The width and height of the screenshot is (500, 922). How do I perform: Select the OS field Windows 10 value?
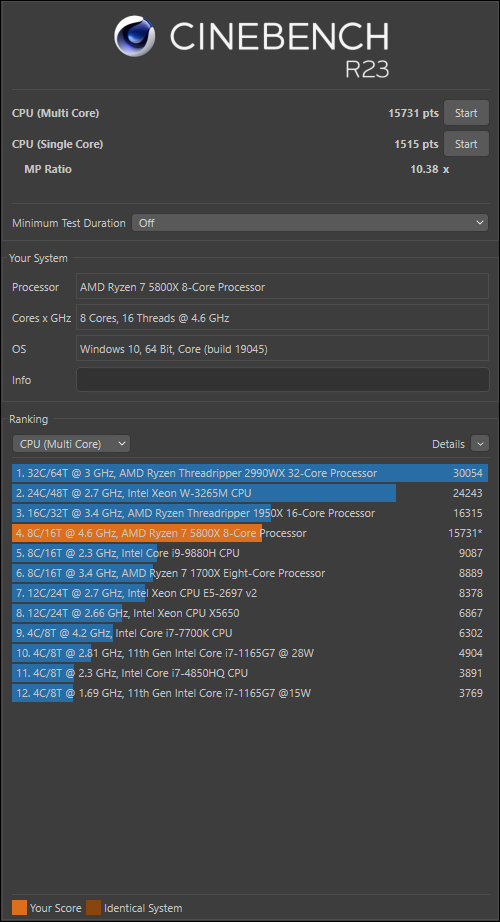tap(282, 349)
